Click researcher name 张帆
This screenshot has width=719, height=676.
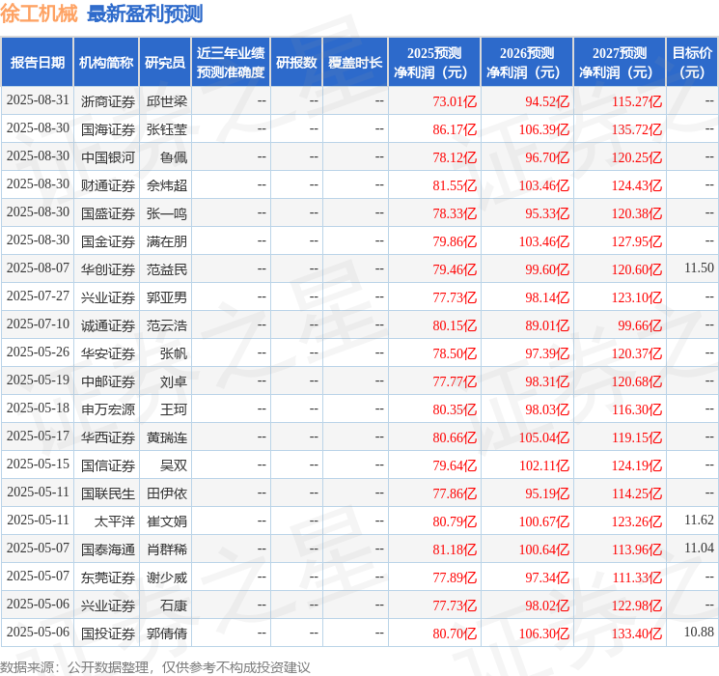(x=174, y=354)
